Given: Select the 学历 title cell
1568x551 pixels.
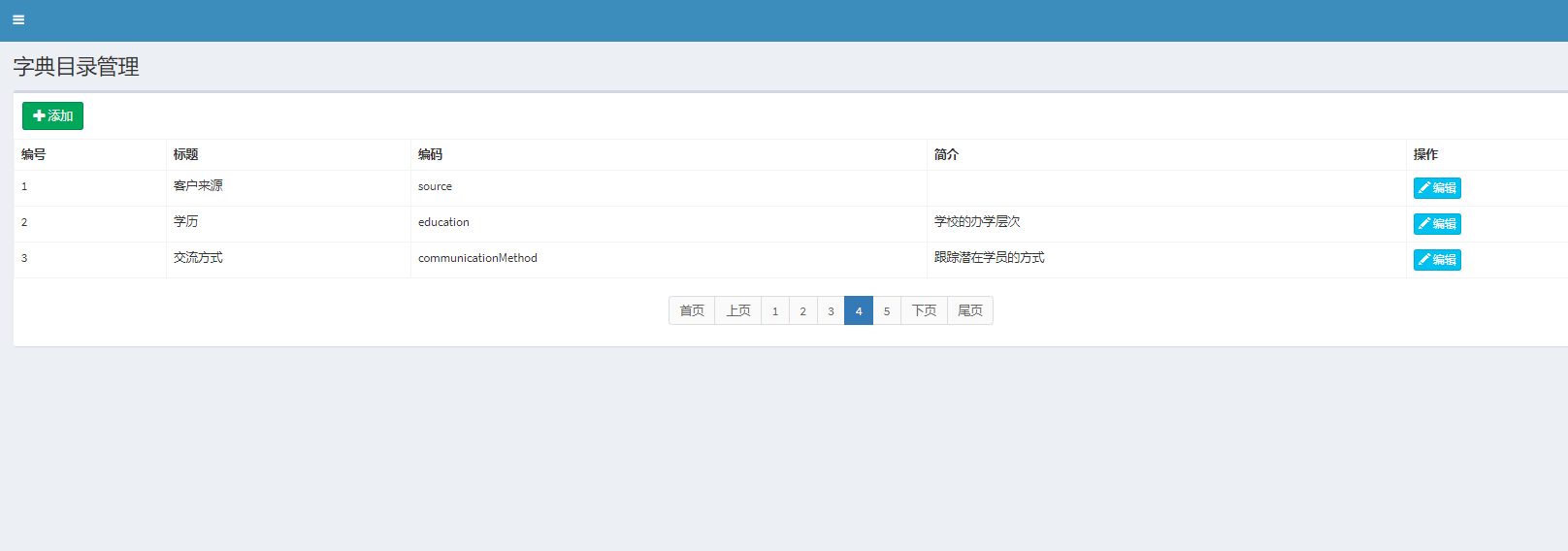Looking at the screenshot, I should 288,224.
